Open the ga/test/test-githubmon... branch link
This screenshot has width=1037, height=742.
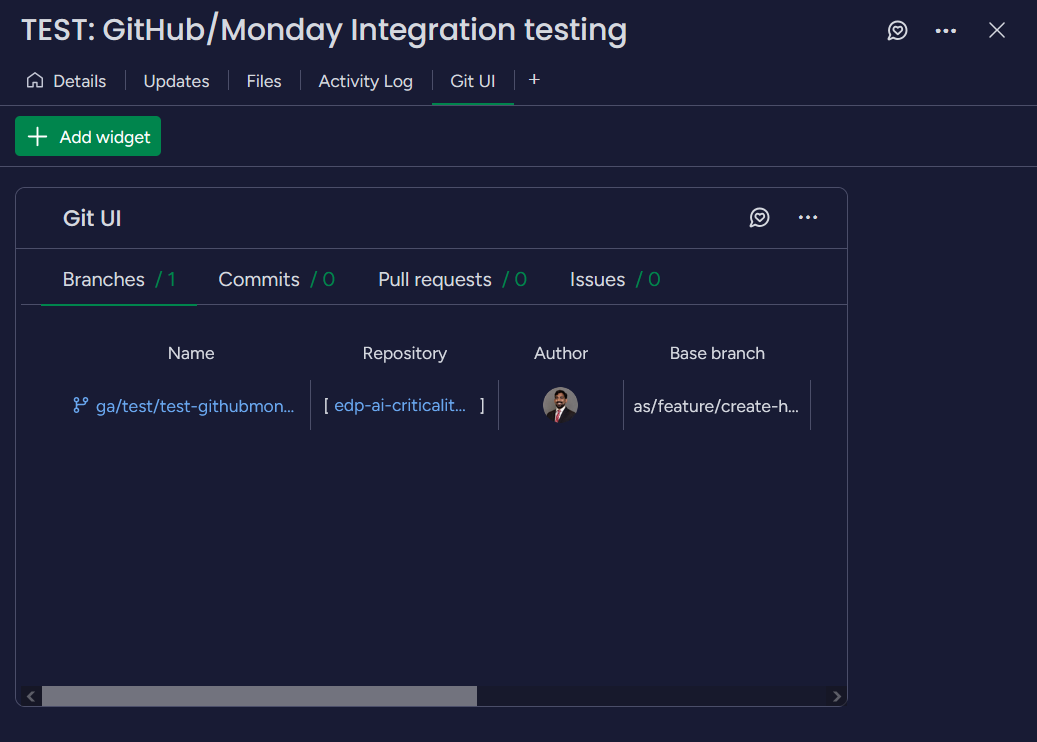tap(195, 406)
